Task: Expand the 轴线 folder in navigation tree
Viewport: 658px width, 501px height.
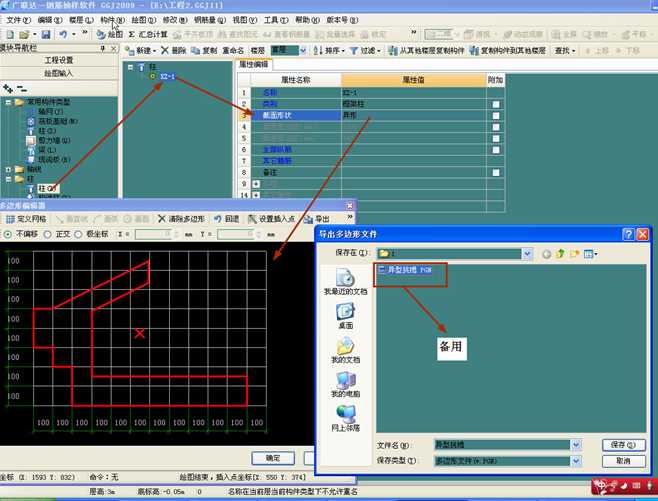Action: [8, 170]
